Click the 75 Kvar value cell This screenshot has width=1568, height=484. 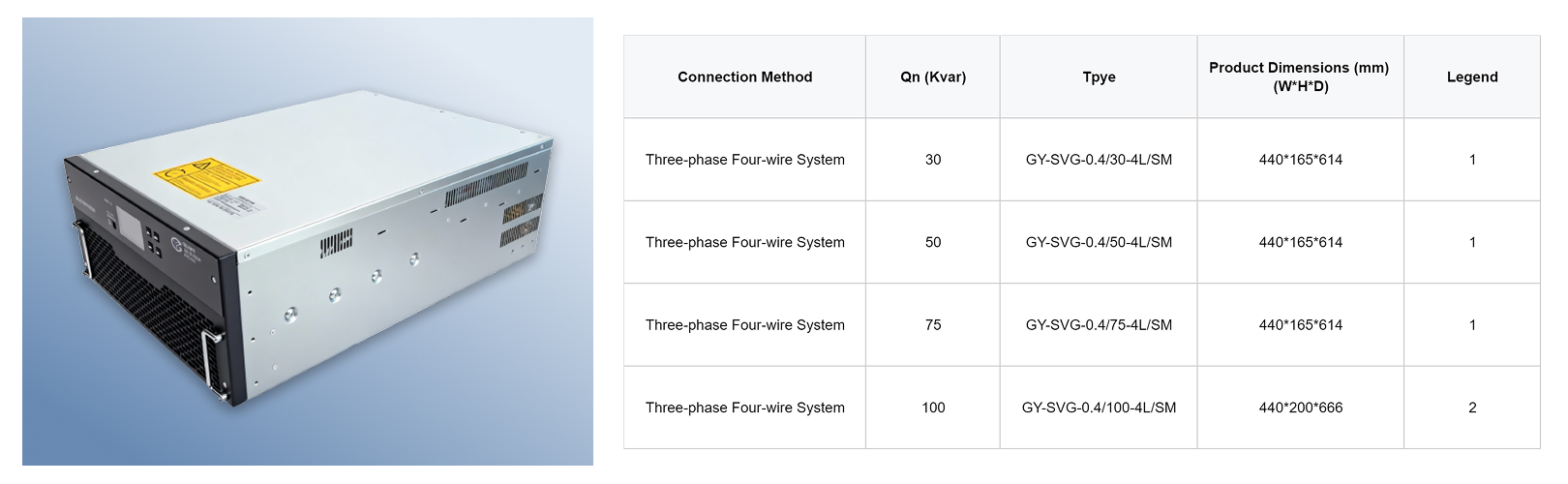tap(933, 325)
